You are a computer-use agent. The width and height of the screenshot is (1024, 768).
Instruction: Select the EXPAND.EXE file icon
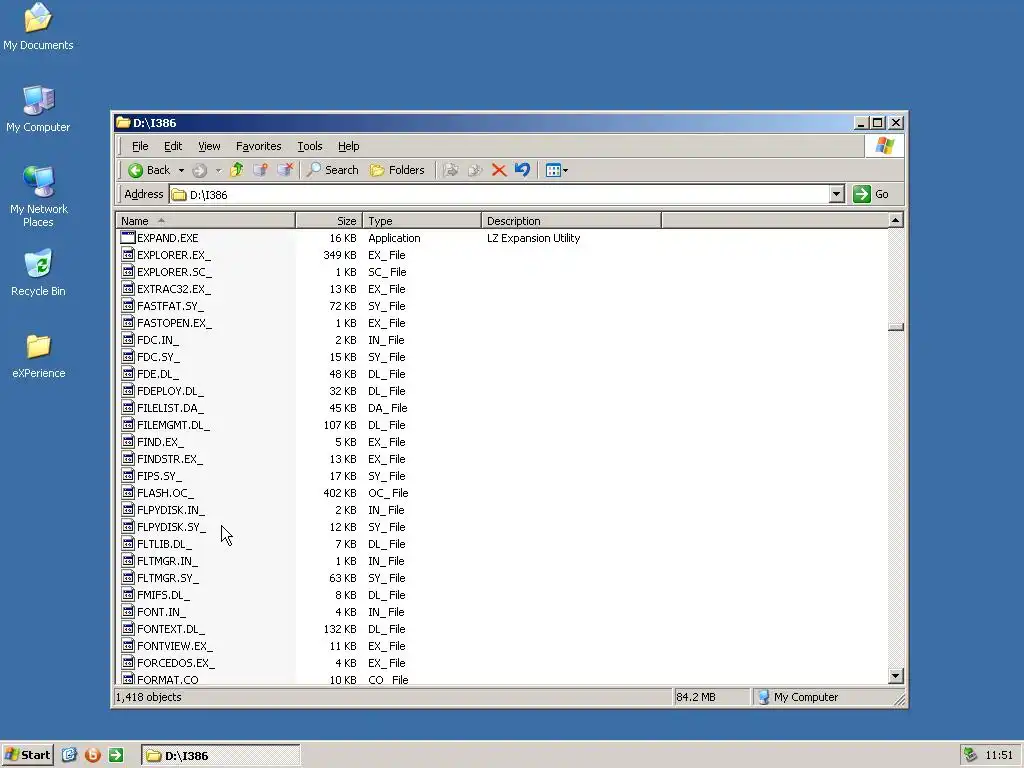(x=128, y=238)
